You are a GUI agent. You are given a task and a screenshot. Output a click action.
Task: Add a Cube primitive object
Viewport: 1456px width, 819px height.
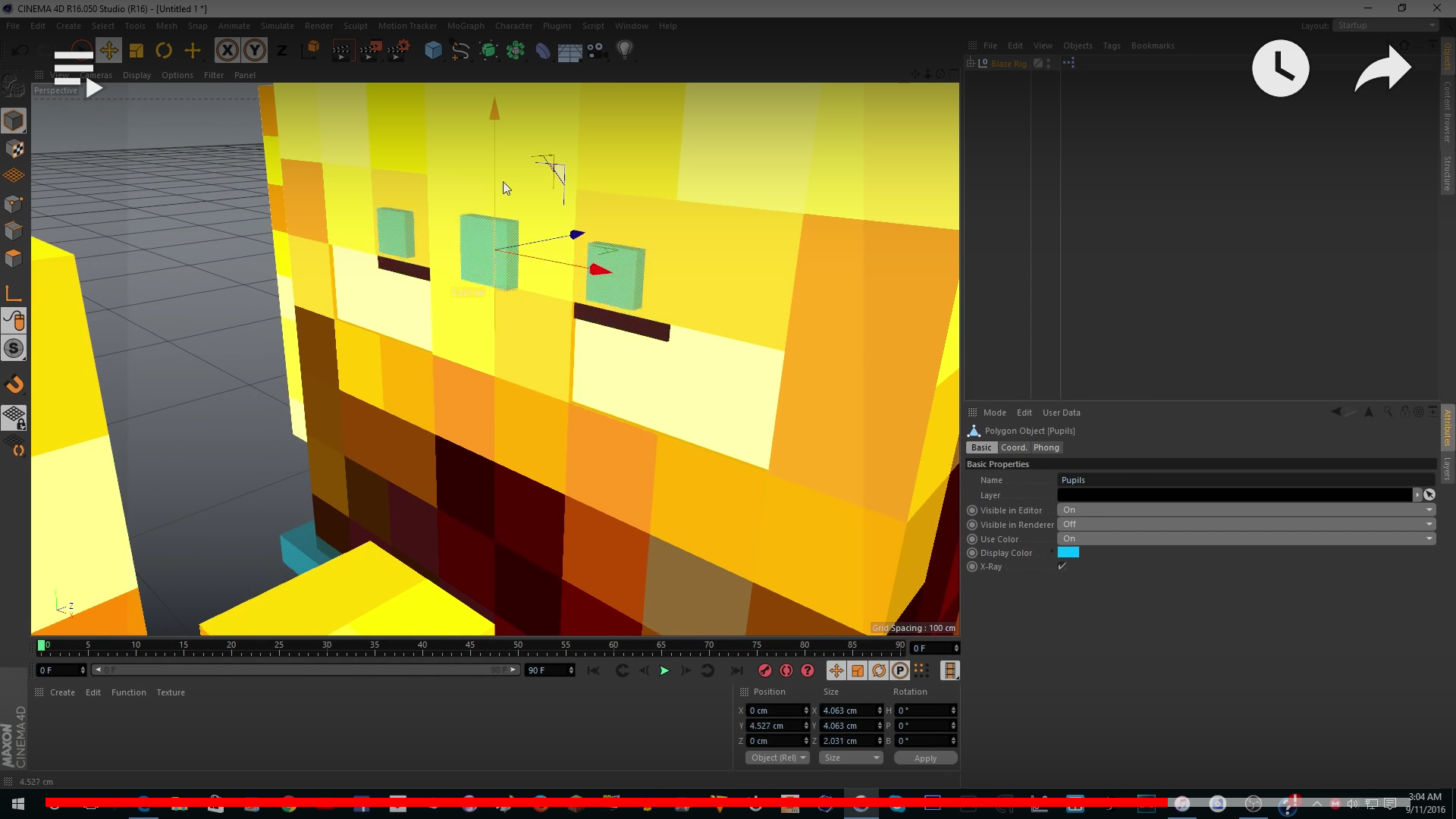click(x=433, y=51)
